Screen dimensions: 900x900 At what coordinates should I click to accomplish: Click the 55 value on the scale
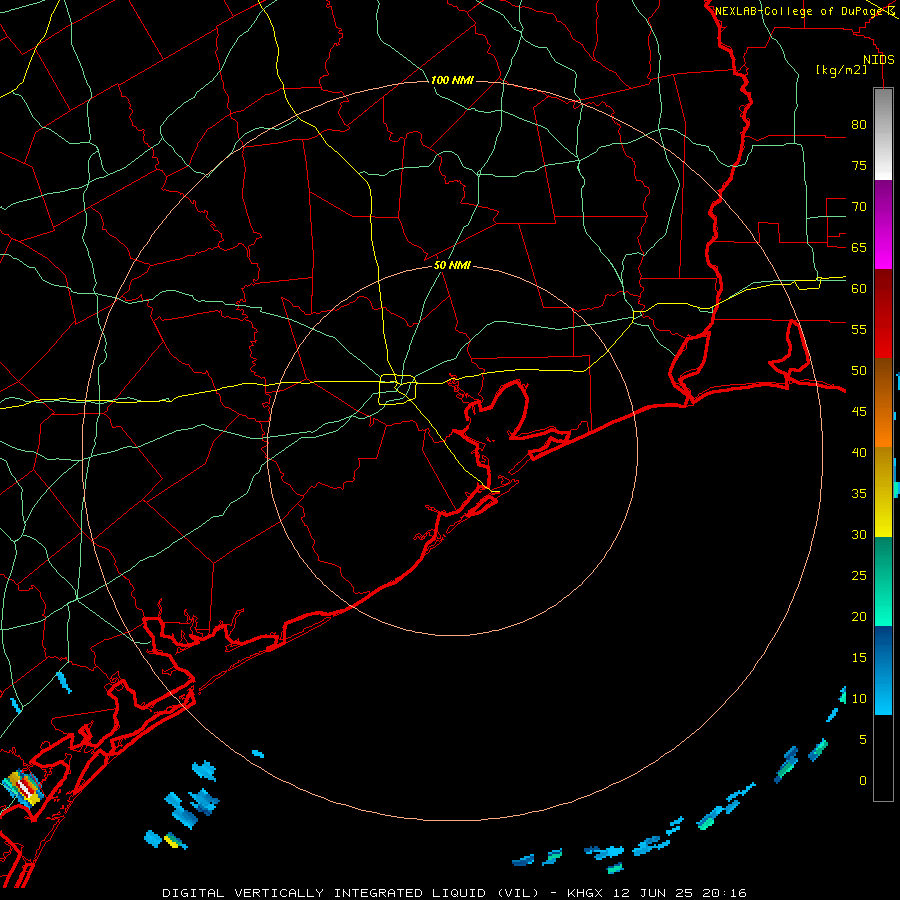[859, 329]
